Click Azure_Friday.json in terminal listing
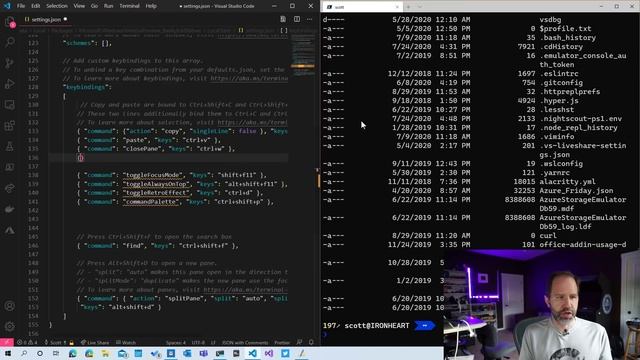 tap(576, 191)
